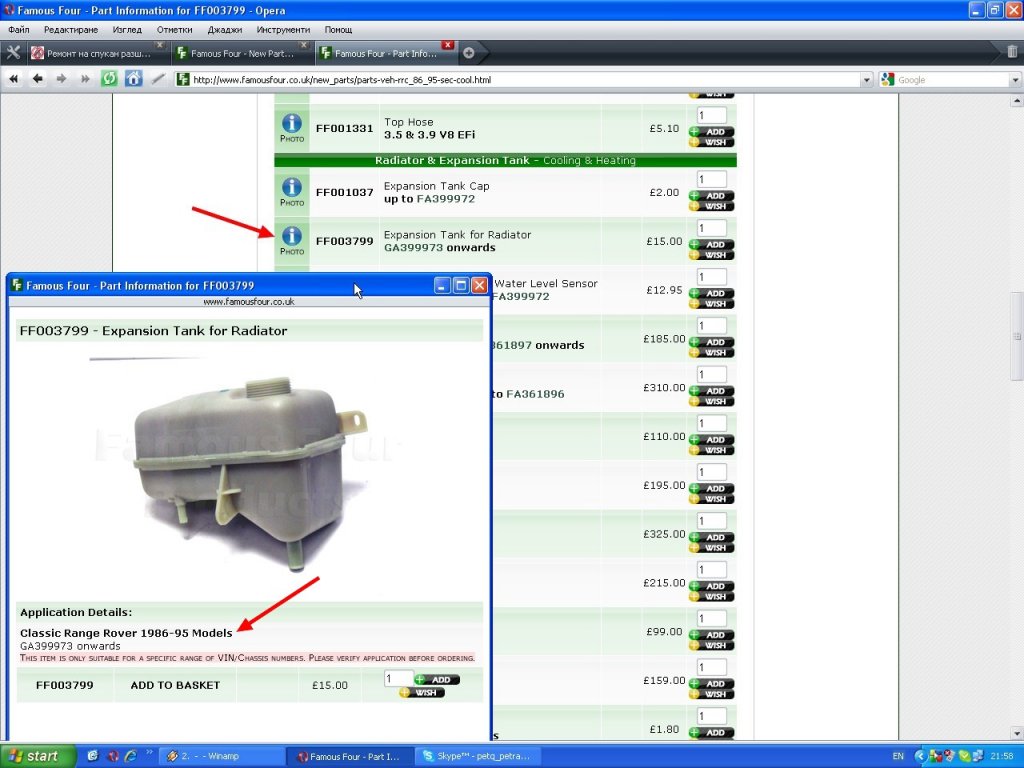Click the scrollbar down arrow
Image resolution: width=1024 pixels, height=768 pixels.
(1017, 733)
